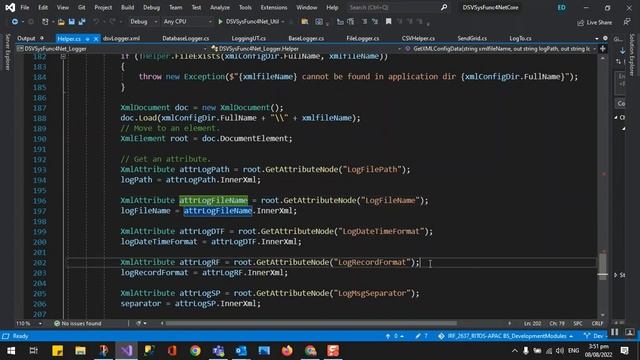640x360 pixels.
Task: Click the pause button in bottom right
Action: point(615,332)
